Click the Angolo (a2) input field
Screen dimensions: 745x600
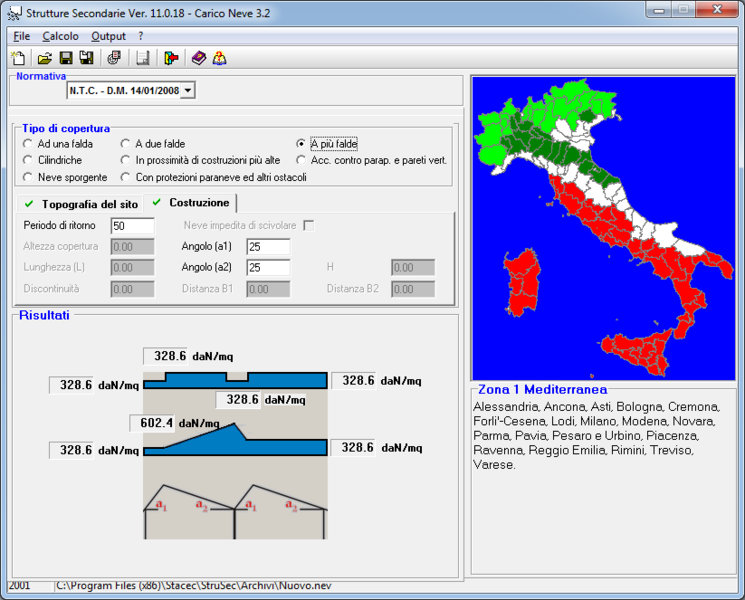268,267
